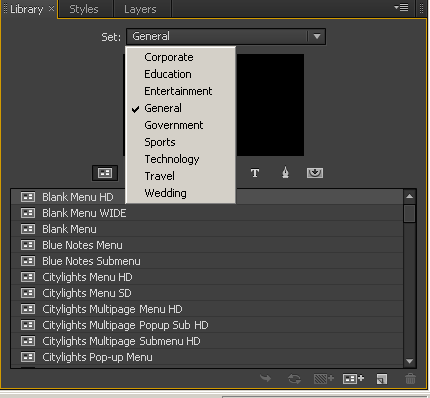Select Citylights Multipage Submenu HD
Image resolution: width=430 pixels, height=398 pixels.
pyautogui.click(x=207, y=341)
